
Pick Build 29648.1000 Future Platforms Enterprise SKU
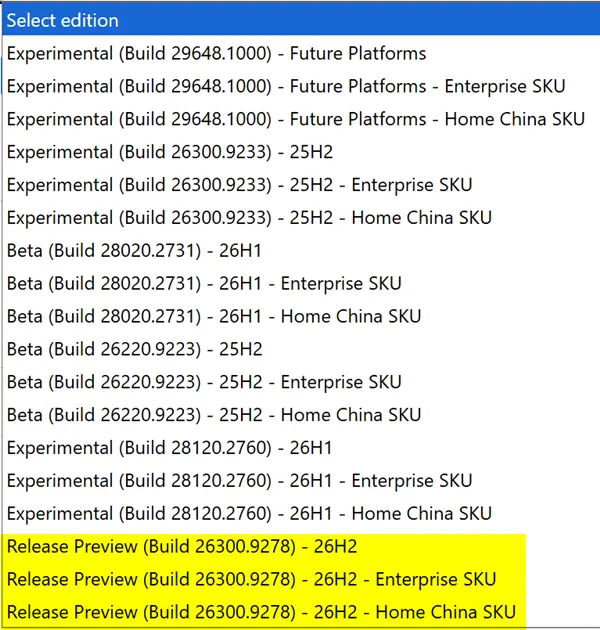pyautogui.click(x=301, y=86)
